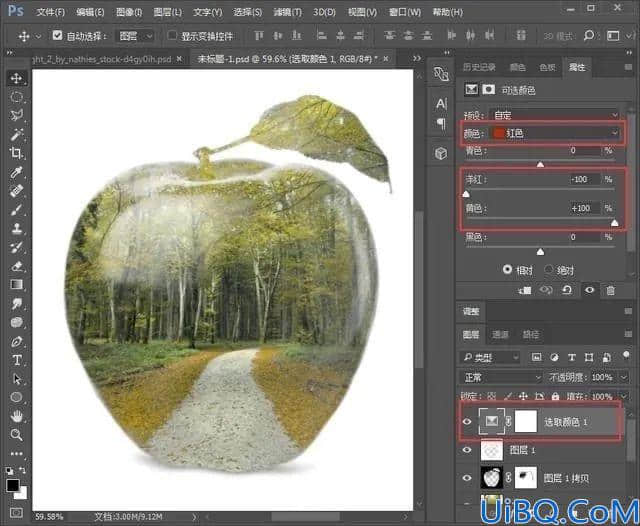Enable Show Transform Controls checkbox
The width and height of the screenshot is (640, 526).
[172, 36]
